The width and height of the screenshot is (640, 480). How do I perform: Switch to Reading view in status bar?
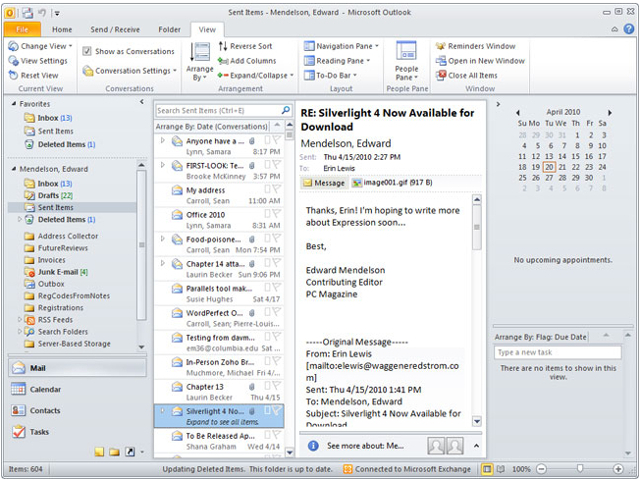tap(501, 469)
